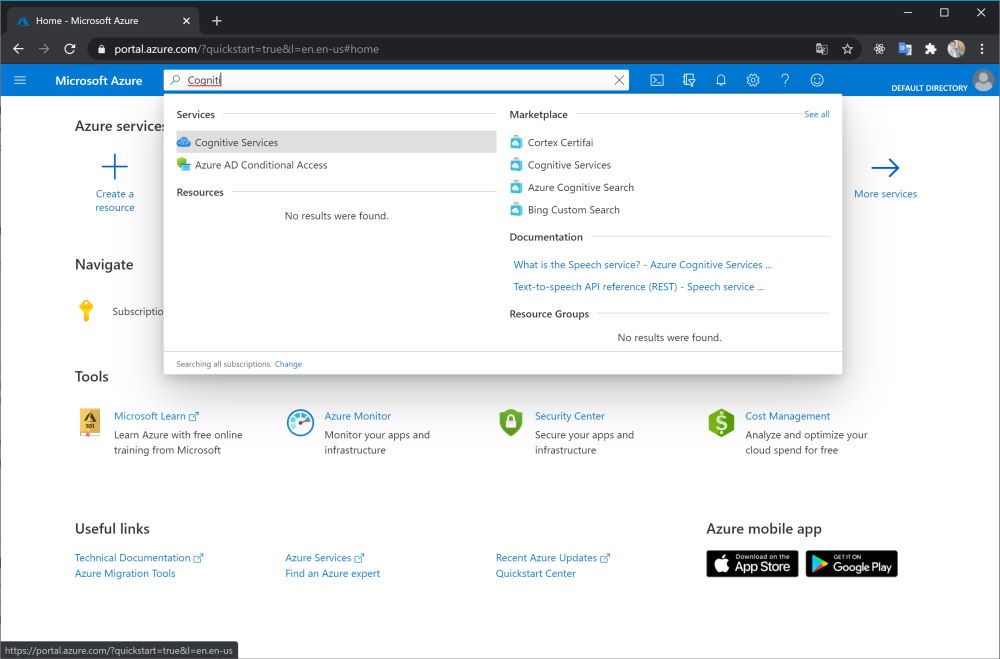Select the Home - Microsoft Azure tab
The height and width of the screenshot is (659, 1000).
click(102, 21)
